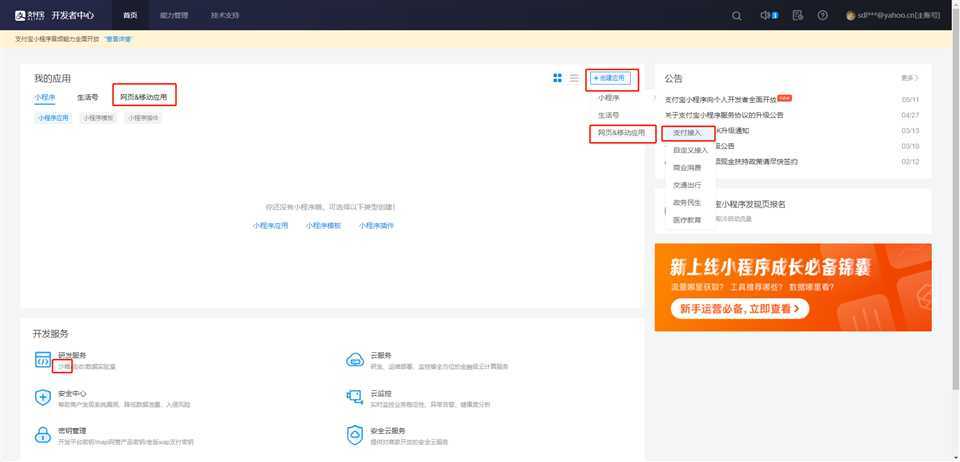Choose 生活号 in the create app menu

pyautogui.click(x=609, y=115)
